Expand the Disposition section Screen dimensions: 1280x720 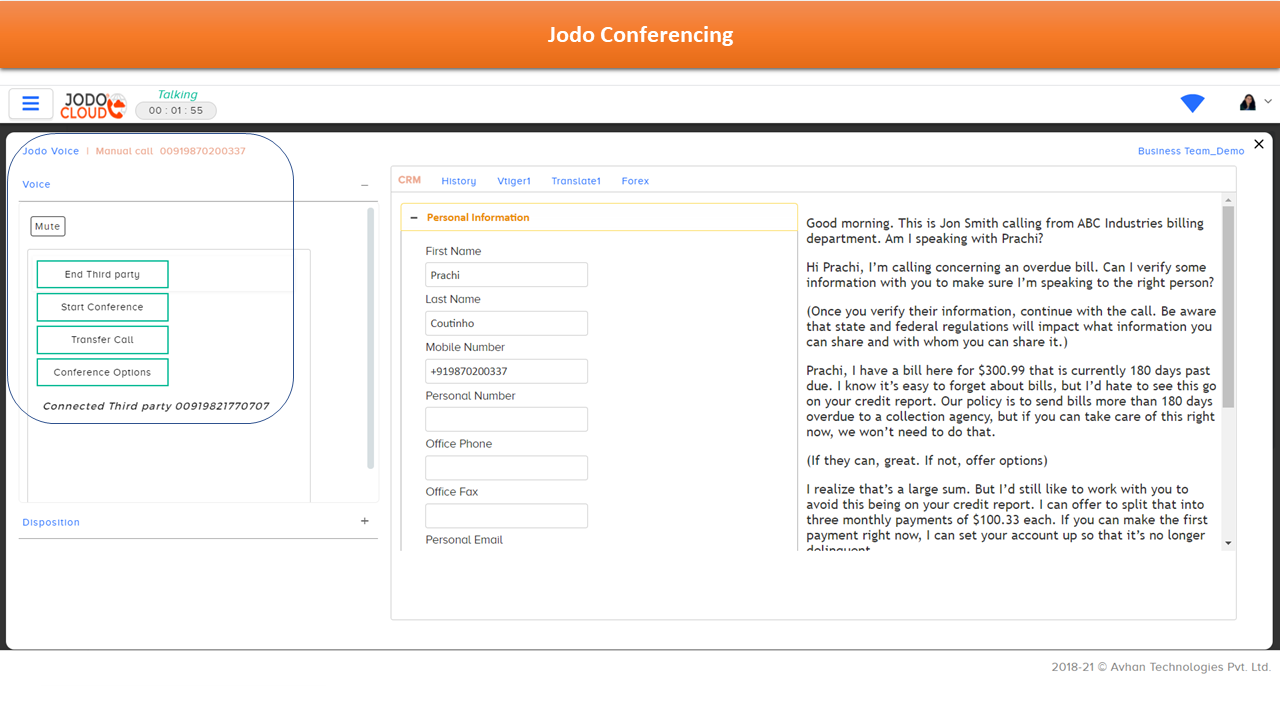click(365, 521)
